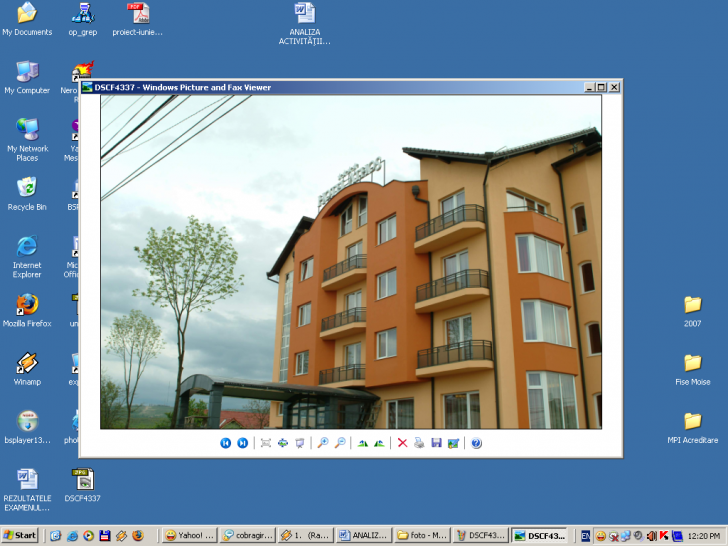This screenshot has width=728, height=546.
Task: Click Yahoo Messenger smiley tray icon
Action: 600,536
